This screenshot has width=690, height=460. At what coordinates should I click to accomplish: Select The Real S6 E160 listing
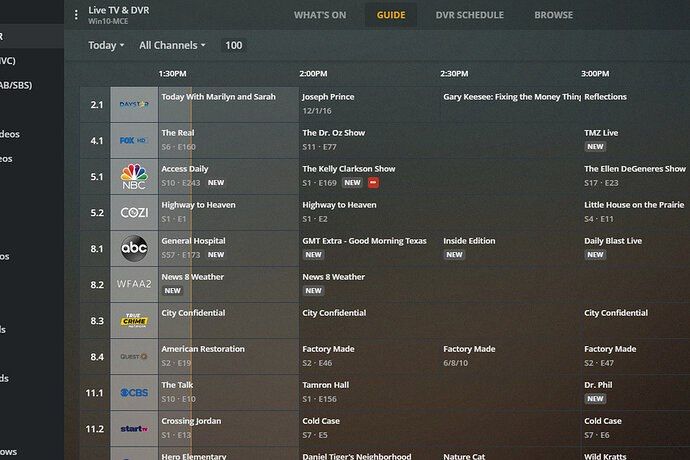[228, 140]
